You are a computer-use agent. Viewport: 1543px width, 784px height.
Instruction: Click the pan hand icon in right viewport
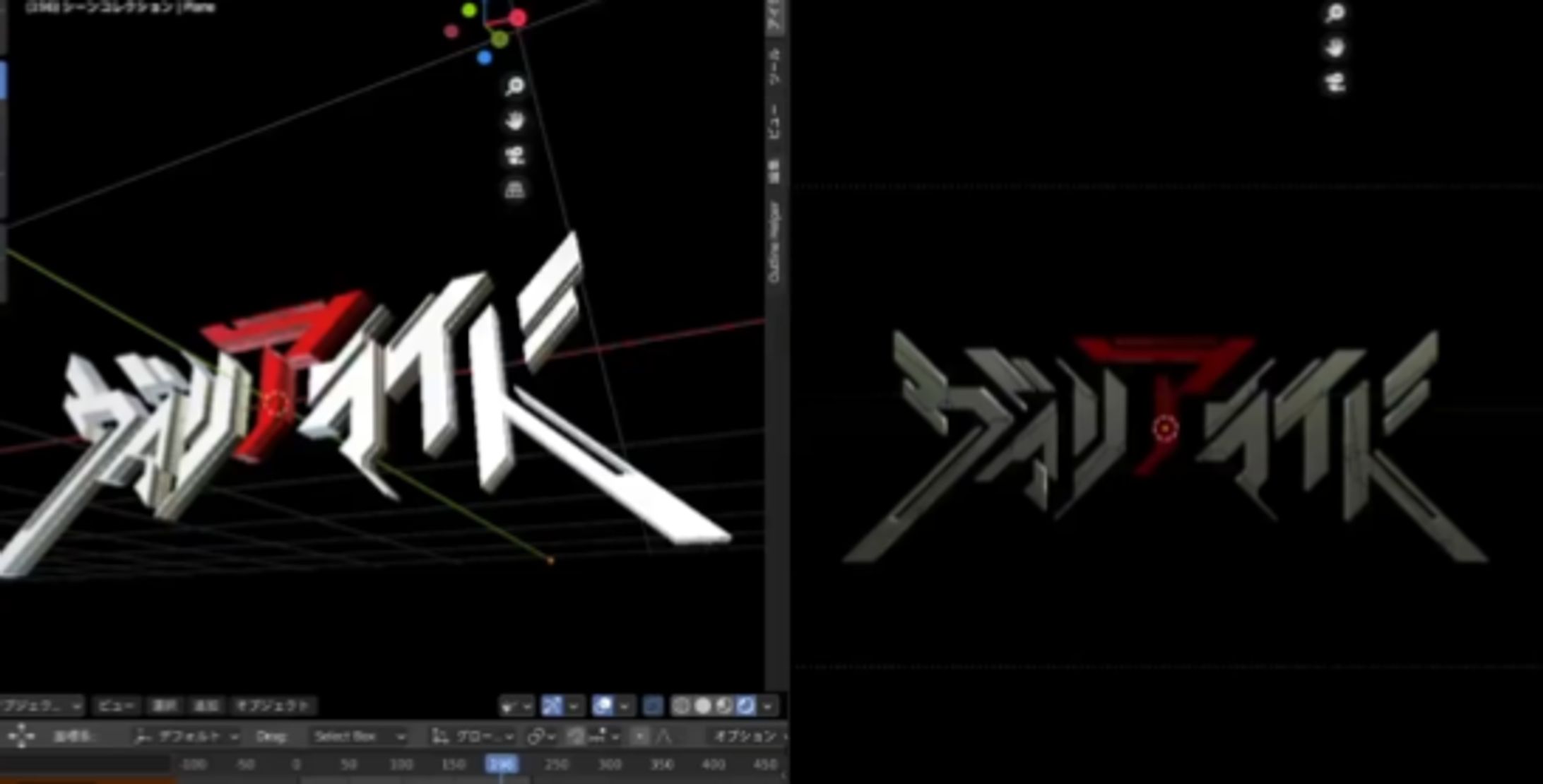tap(1335, 48)
